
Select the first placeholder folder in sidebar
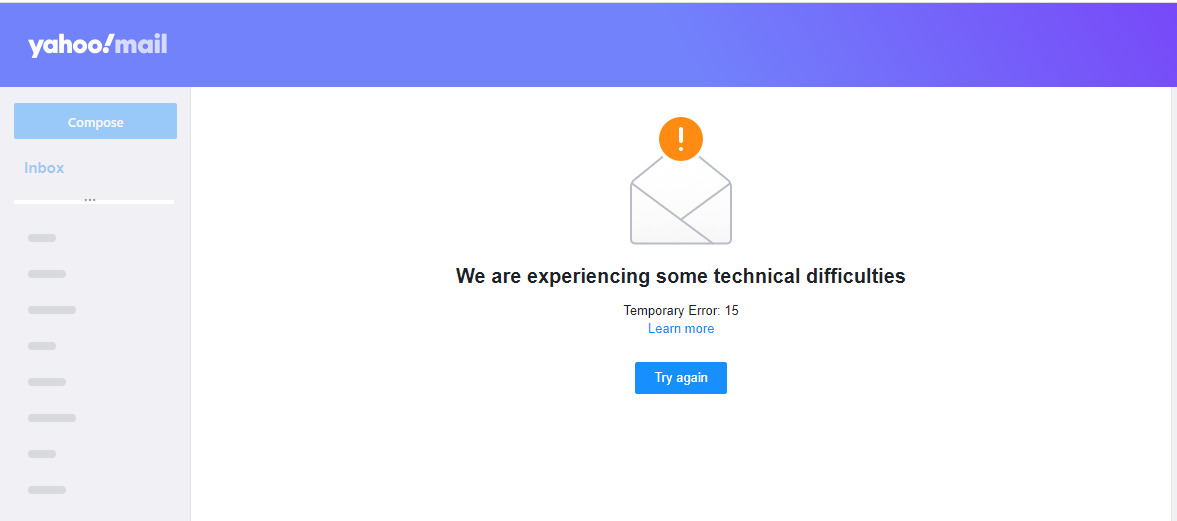(x=42, y=238)
